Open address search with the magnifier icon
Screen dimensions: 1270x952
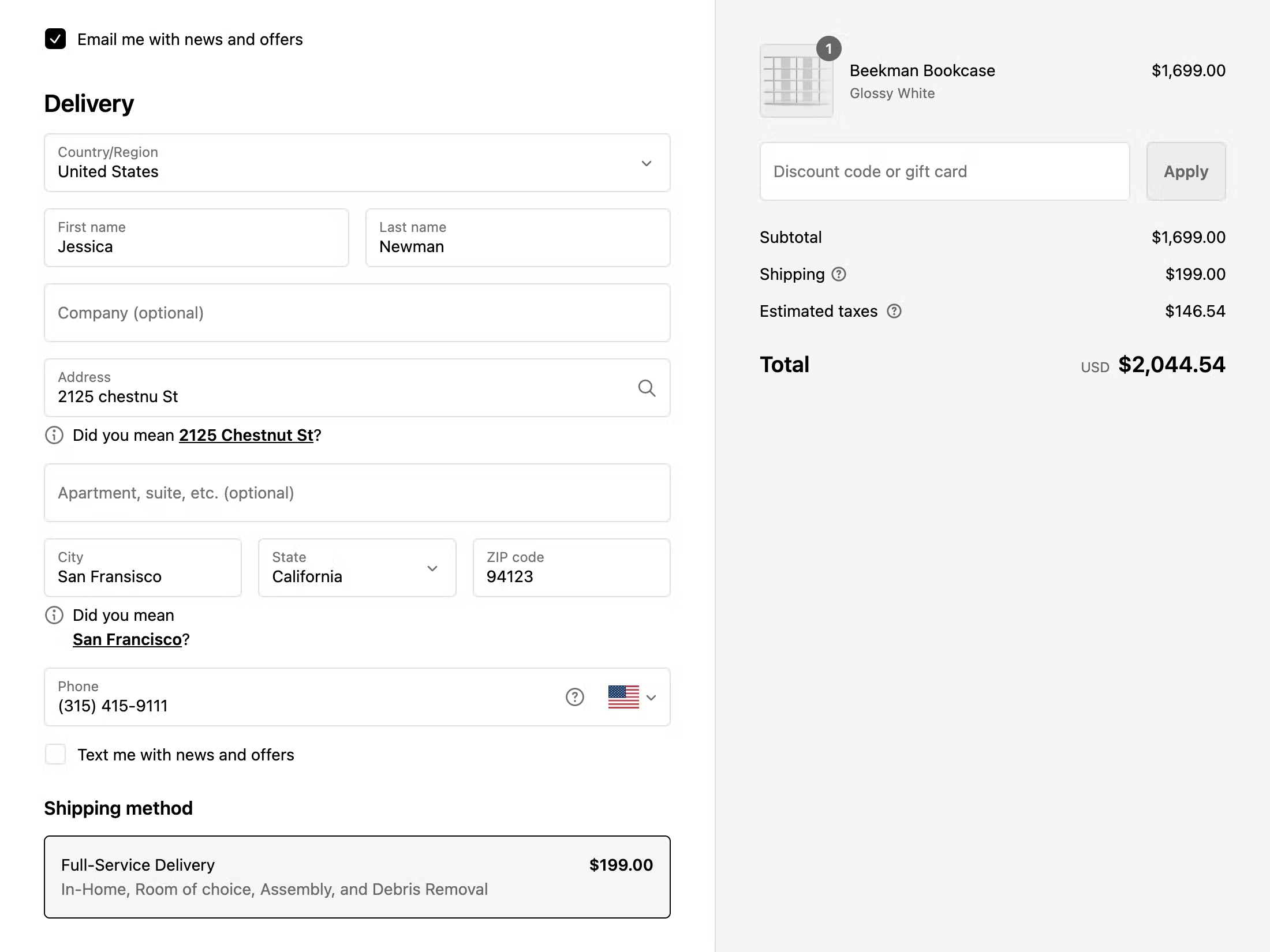[x=647, y=388]
